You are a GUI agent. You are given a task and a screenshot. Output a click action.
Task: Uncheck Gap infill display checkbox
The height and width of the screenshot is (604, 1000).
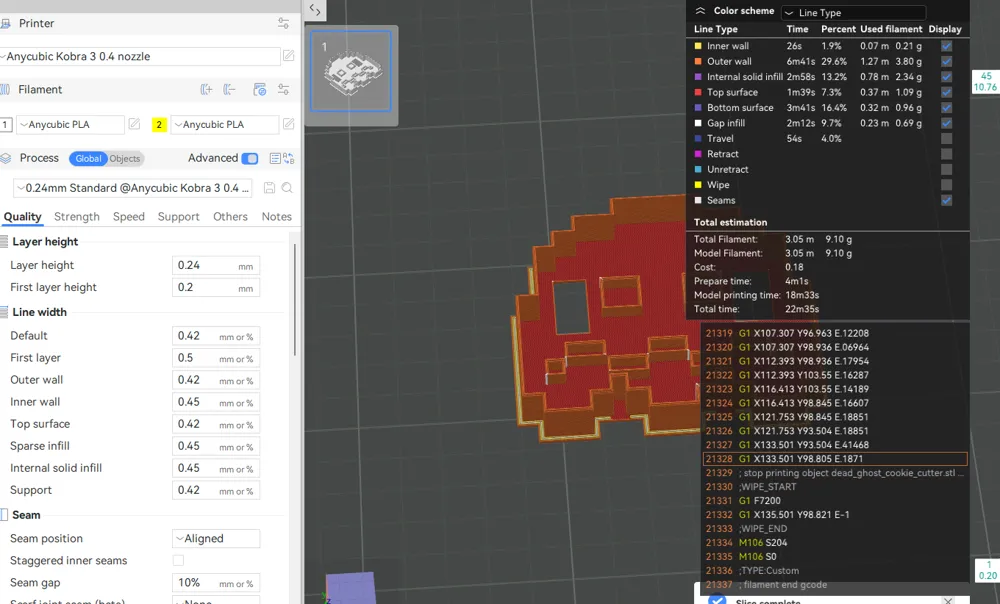tap(946, 123)
